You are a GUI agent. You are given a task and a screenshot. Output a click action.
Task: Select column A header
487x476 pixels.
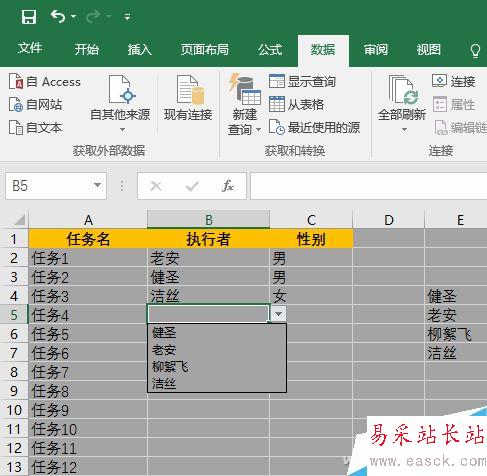[x=88, y=220]
